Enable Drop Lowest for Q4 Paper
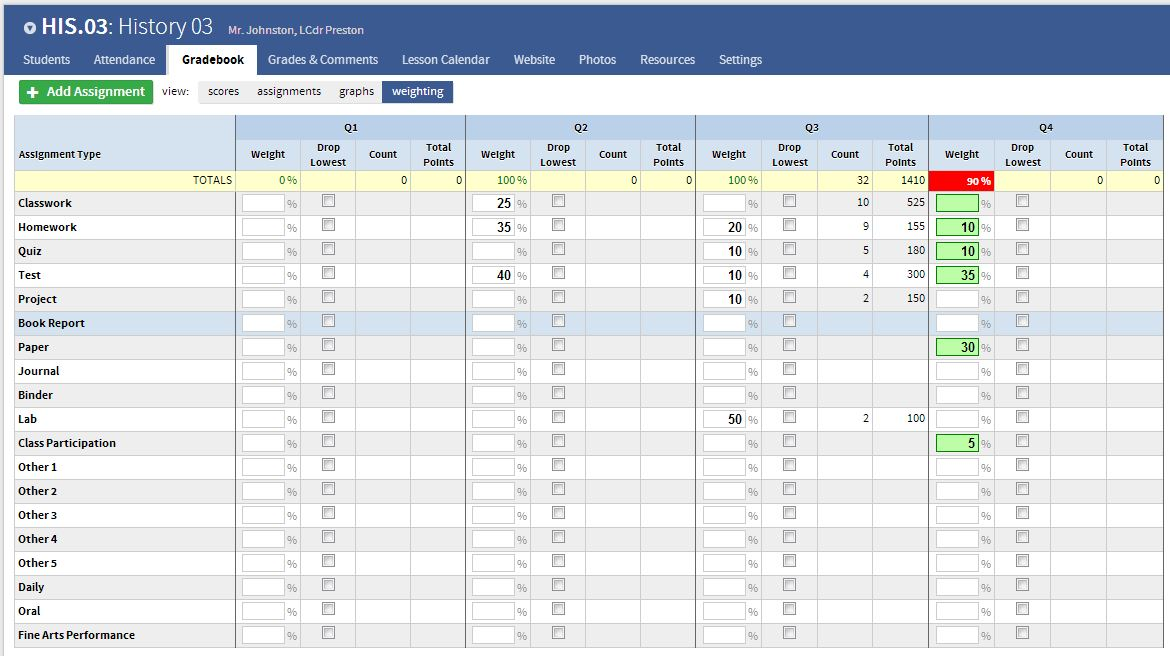 pyautogui.click(x=1021, y=347)
